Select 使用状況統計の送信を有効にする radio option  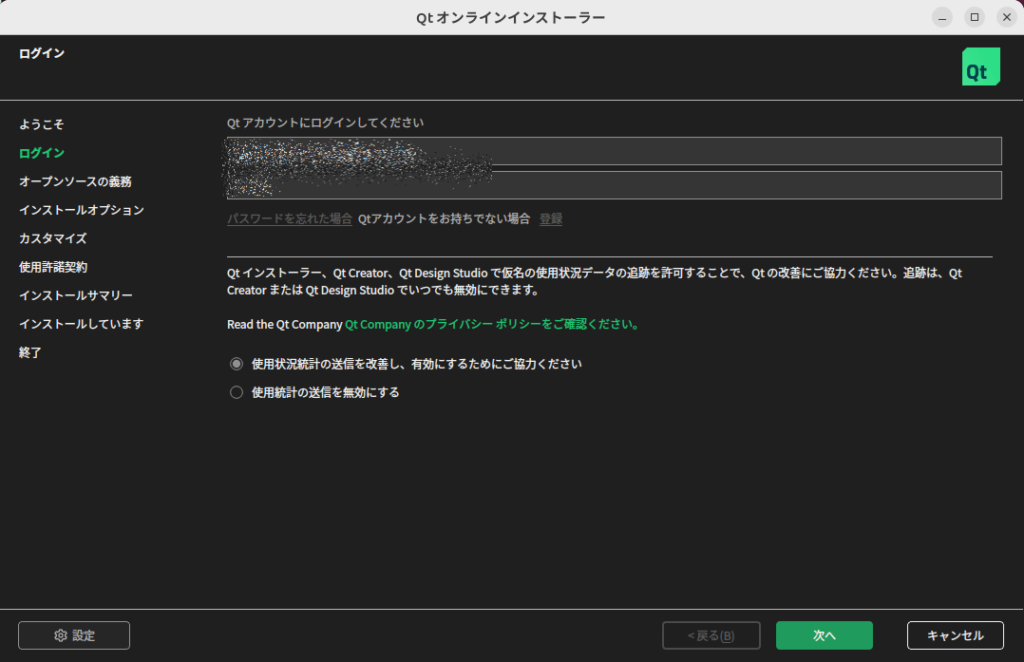tap(237, 364)
